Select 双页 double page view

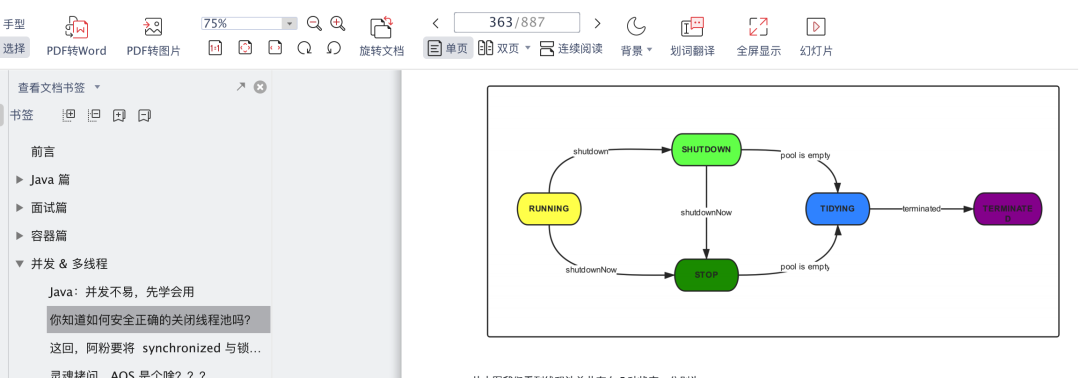(x=499, y=48)
